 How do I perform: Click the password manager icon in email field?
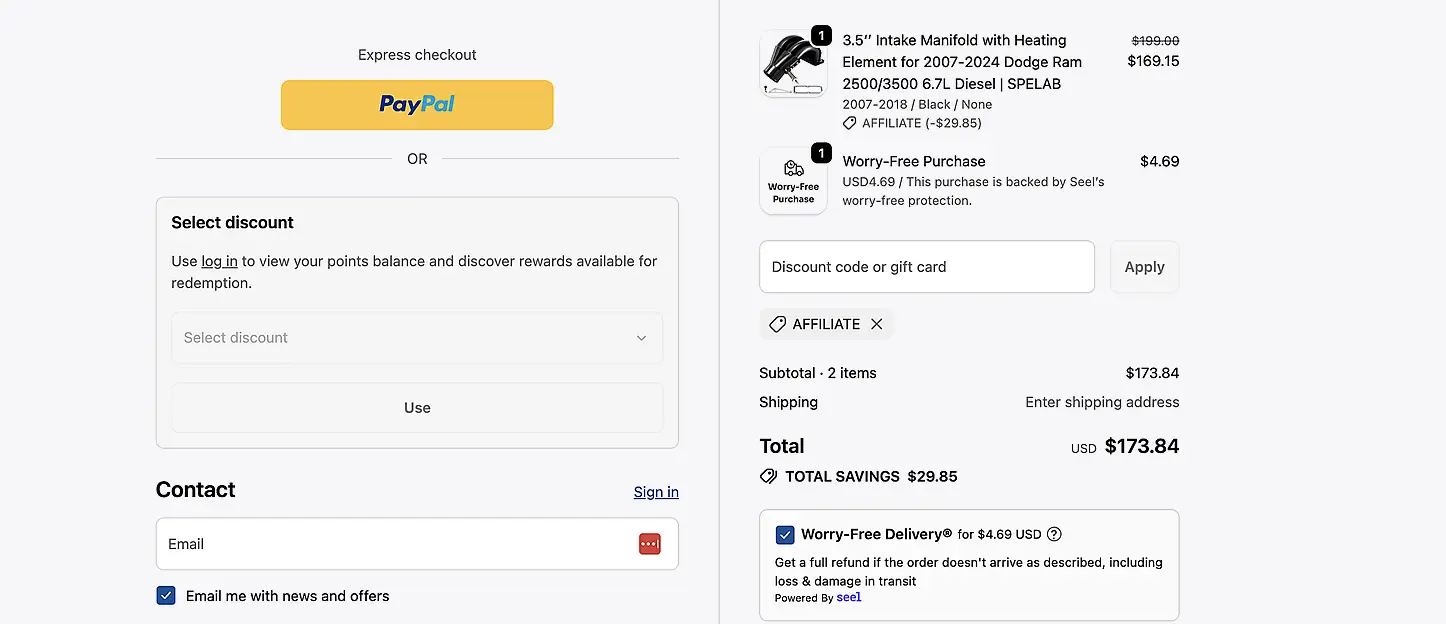[x=649, y=544]
